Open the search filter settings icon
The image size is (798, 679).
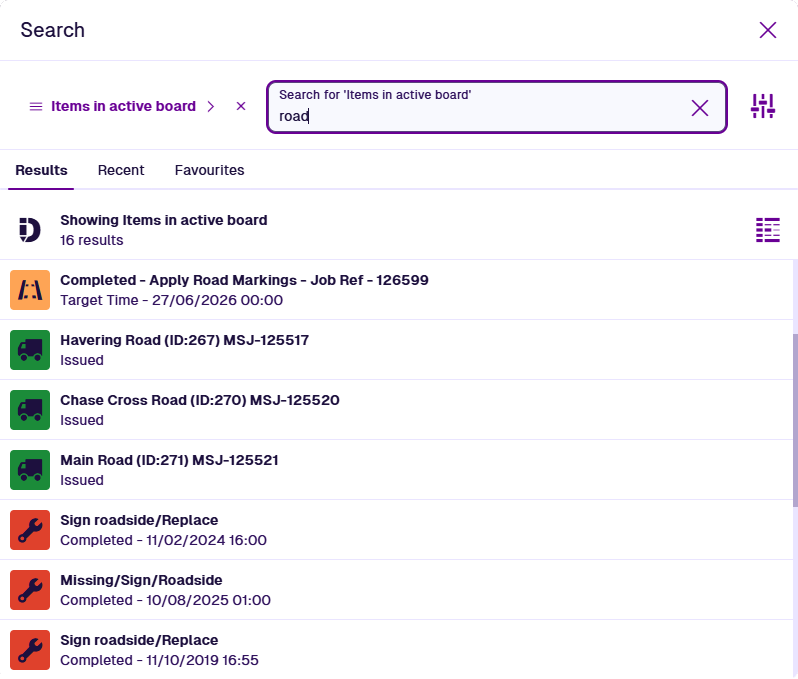coord(763,106)
